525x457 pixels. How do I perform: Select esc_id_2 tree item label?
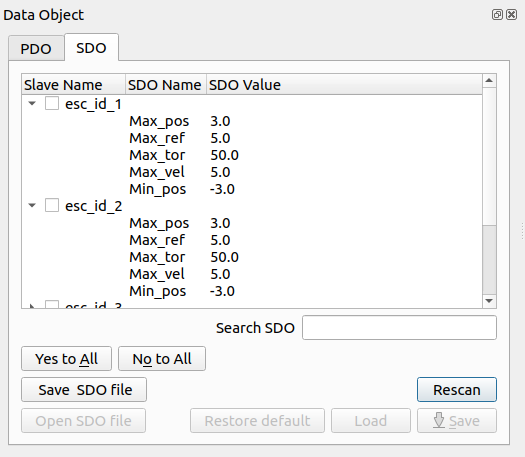tap(93, 206)
